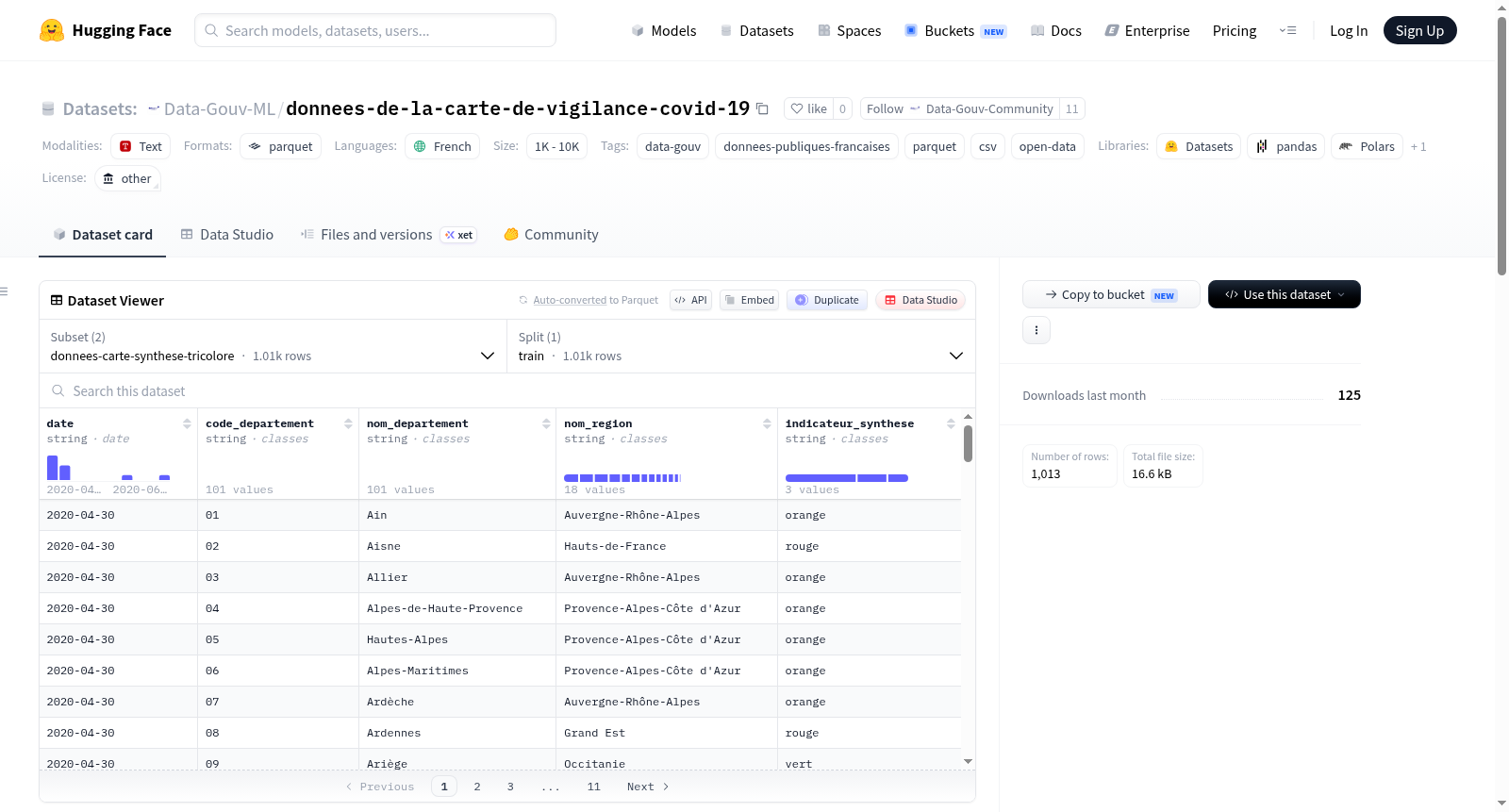Click the Sign Up button

(1419, 30)
